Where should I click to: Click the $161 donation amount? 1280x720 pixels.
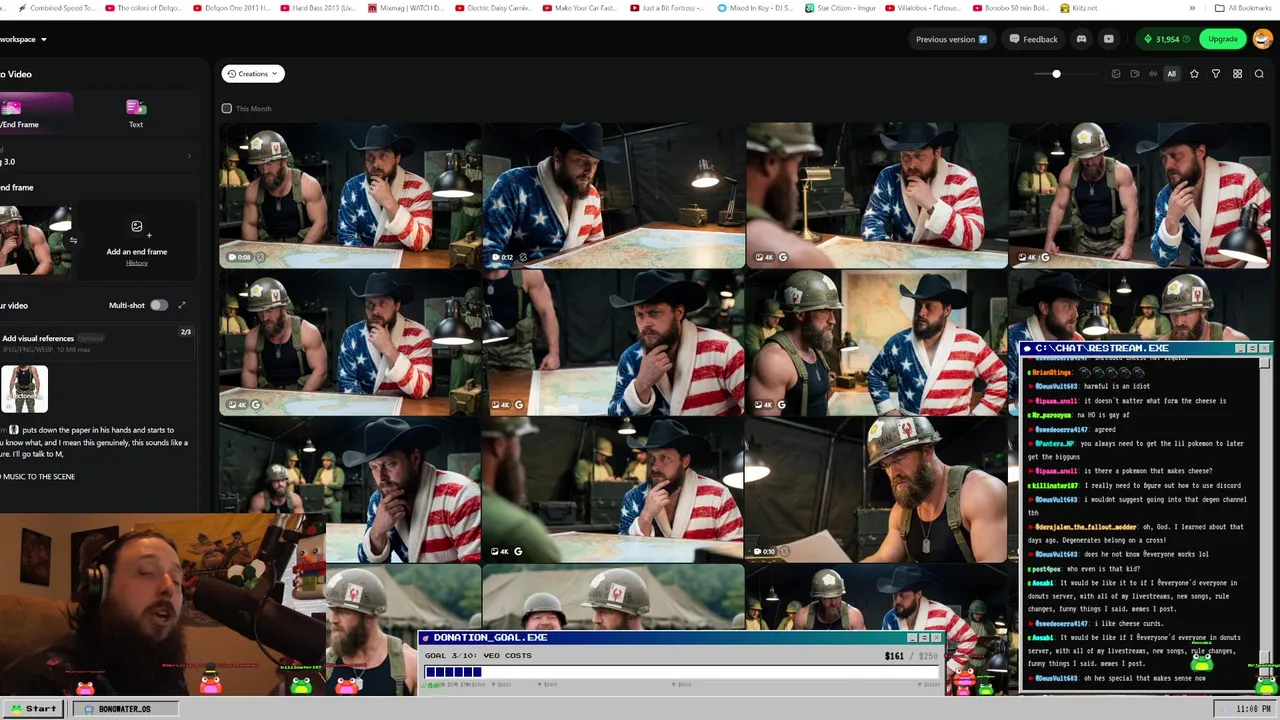point(894,656)
